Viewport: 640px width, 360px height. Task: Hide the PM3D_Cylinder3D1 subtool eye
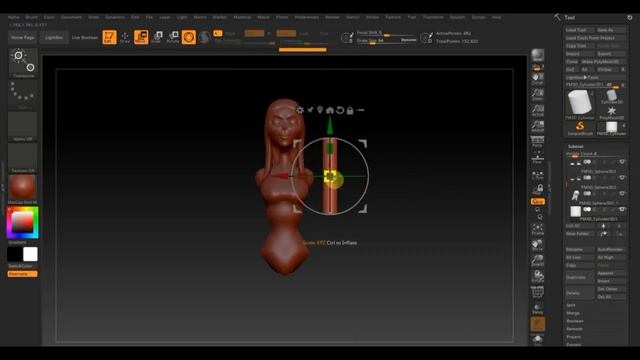622,209
